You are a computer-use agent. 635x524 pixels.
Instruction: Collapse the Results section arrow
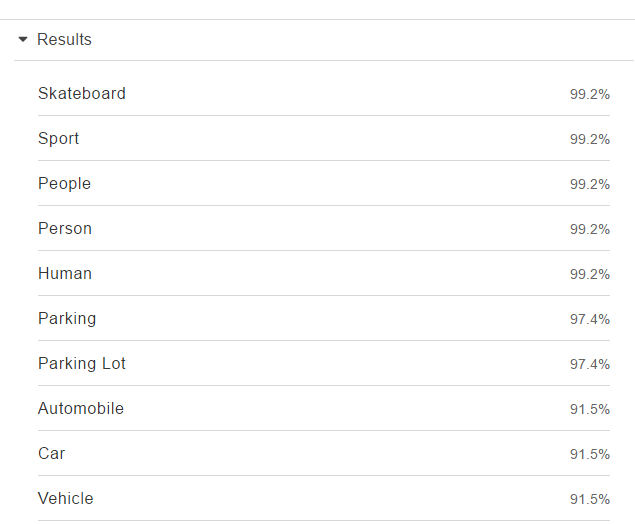[x=23, y=39]
